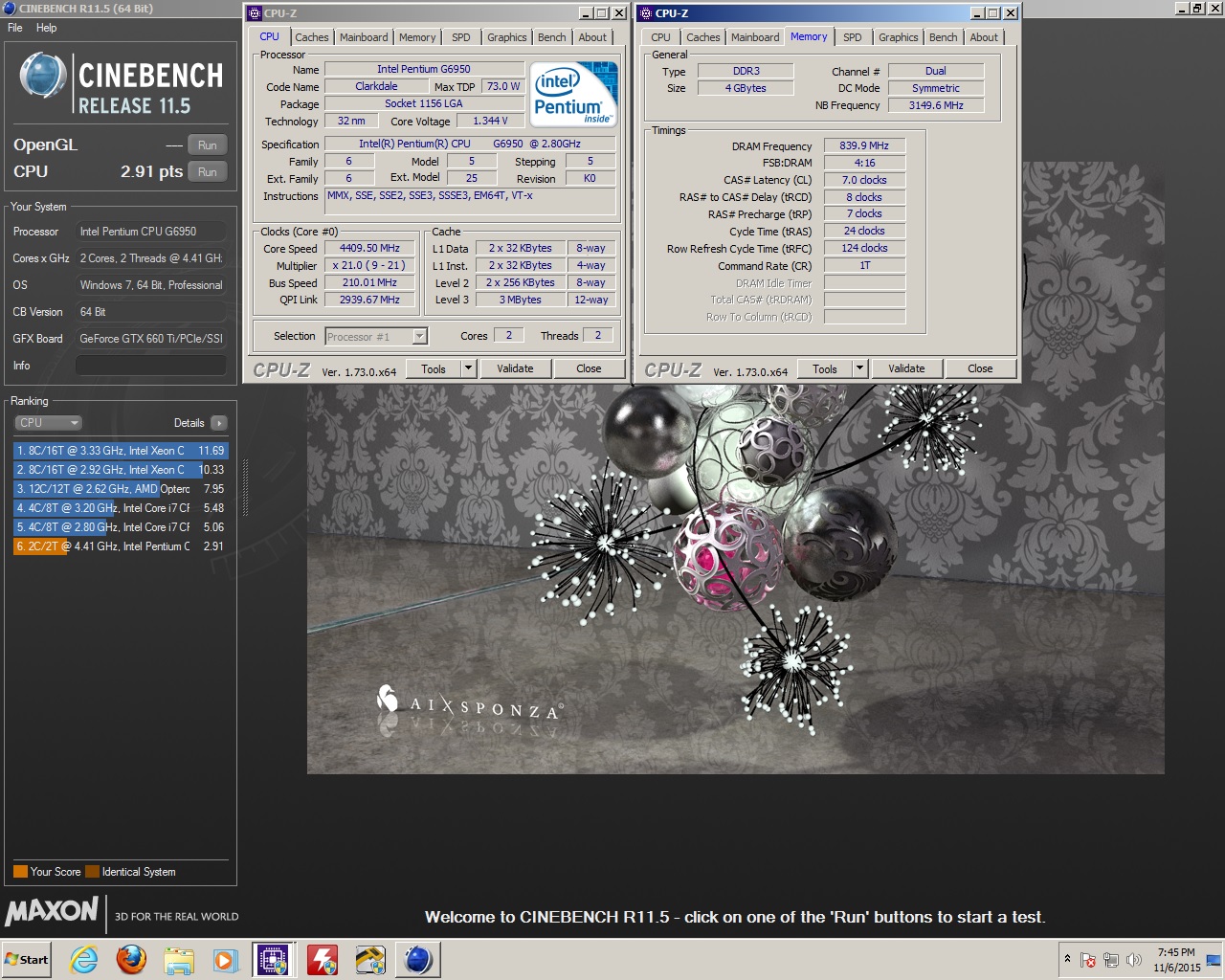Select ranking row 8C/16T @ 2.92 GHz Xeon
Image resolution: width=1225 pixels, height=980 pixels.
click(121, 470)
